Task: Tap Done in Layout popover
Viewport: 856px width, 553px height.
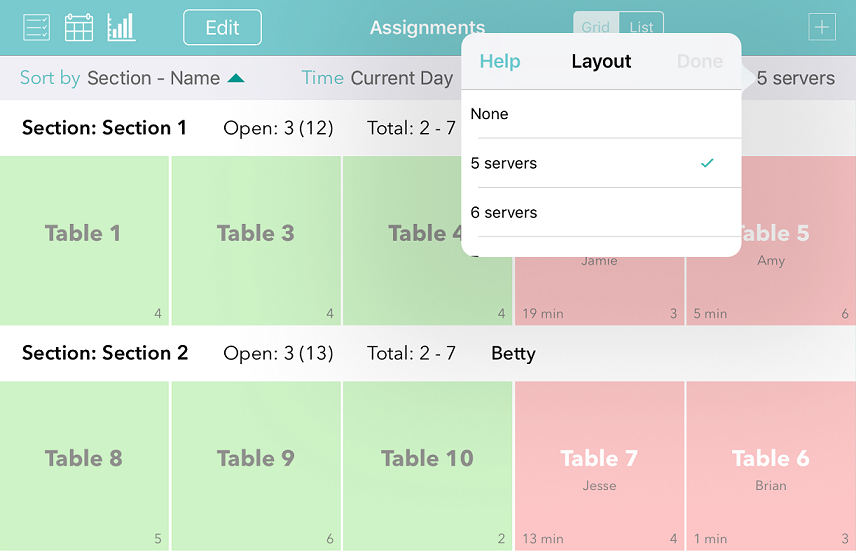Action: point(700,61)
